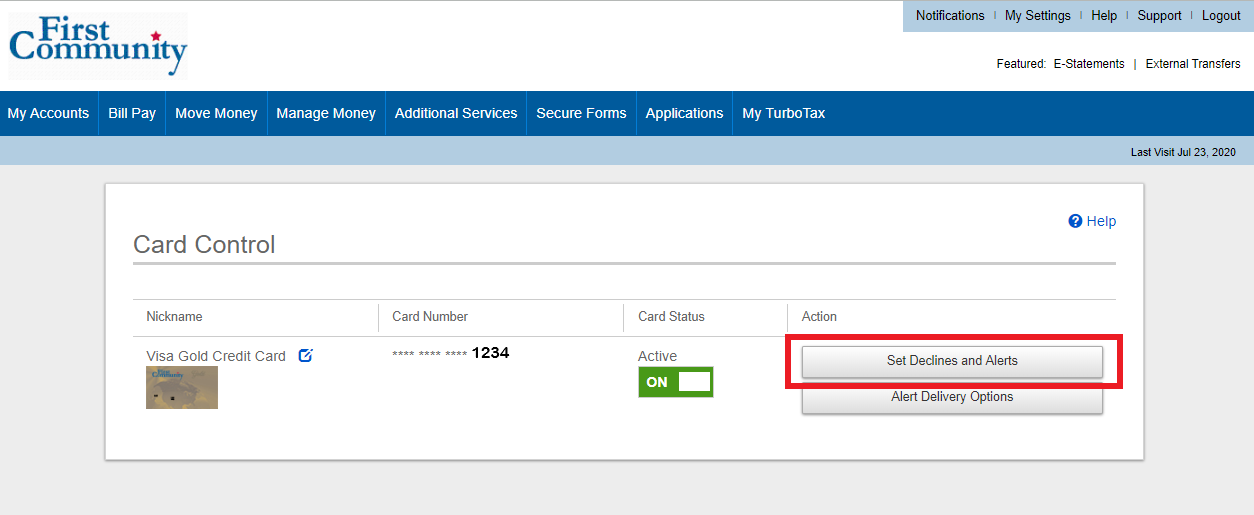Click the Card Number column header
Image resolution: width=1254 pixels, height=515 pixels.
(x=430, y=316)
